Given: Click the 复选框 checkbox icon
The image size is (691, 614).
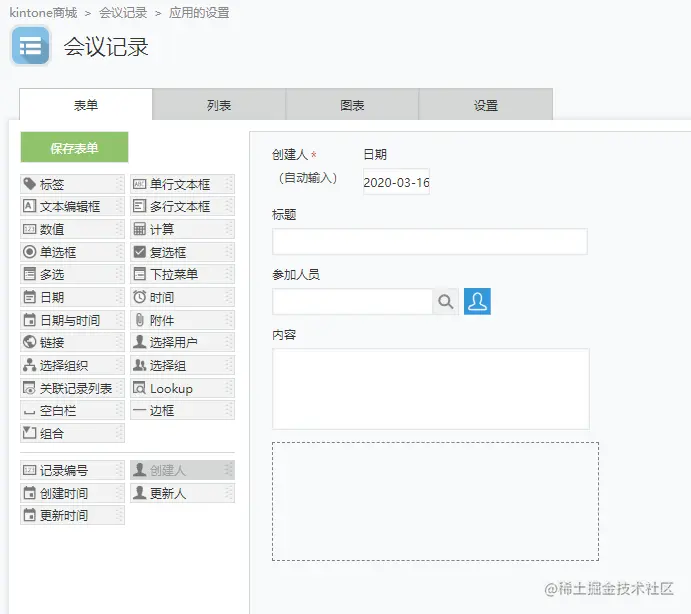Looking at the screenshot, I should pyautogui.click(x=139, y=252).
